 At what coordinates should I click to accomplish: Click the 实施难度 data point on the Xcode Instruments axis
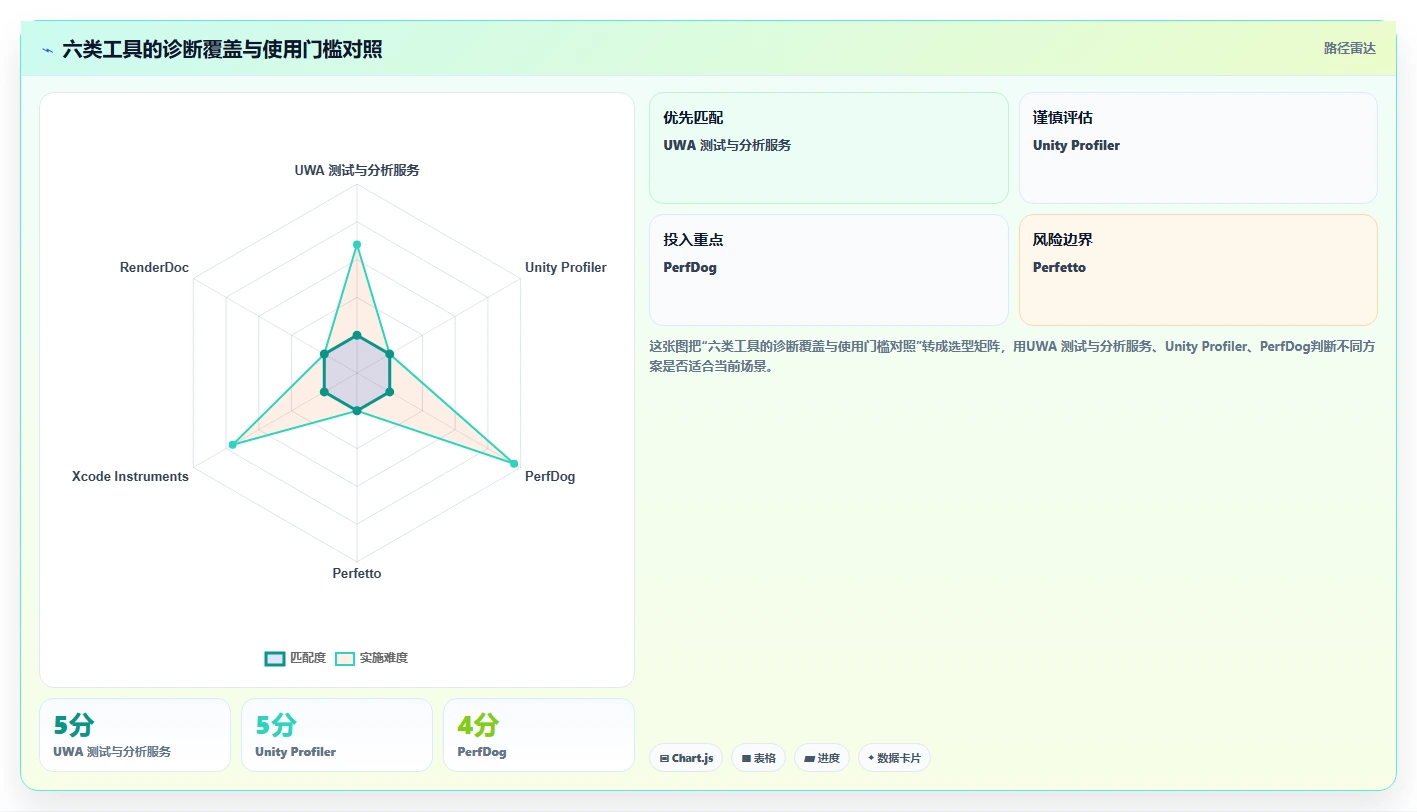(x=232, y=444)
